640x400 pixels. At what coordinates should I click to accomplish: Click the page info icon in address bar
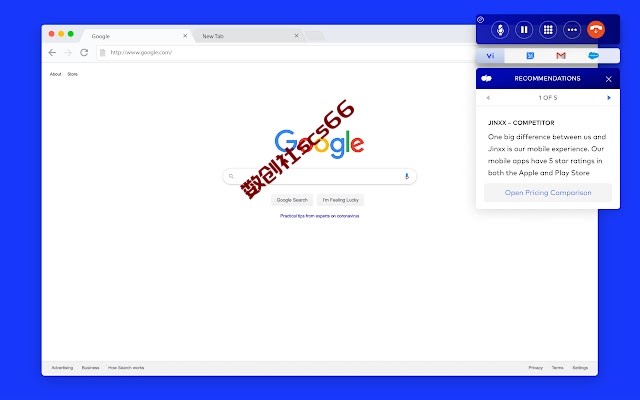(103, 53)
